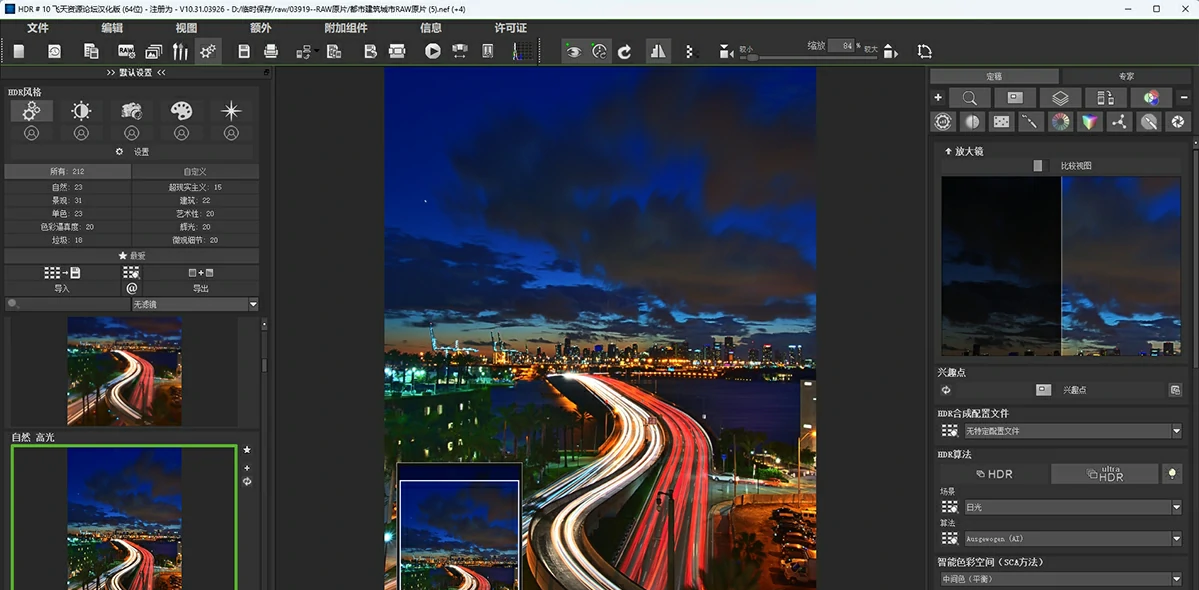This screenshot has width=1199, height=590.
Task: Click the zoom slider handle
Action: (x=753, y=57)
